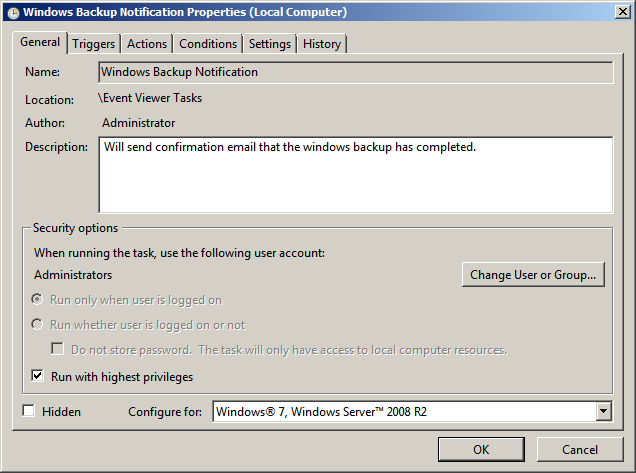
Task: Uncheck Run with highest privileges
Action: [x=38, y=377]
